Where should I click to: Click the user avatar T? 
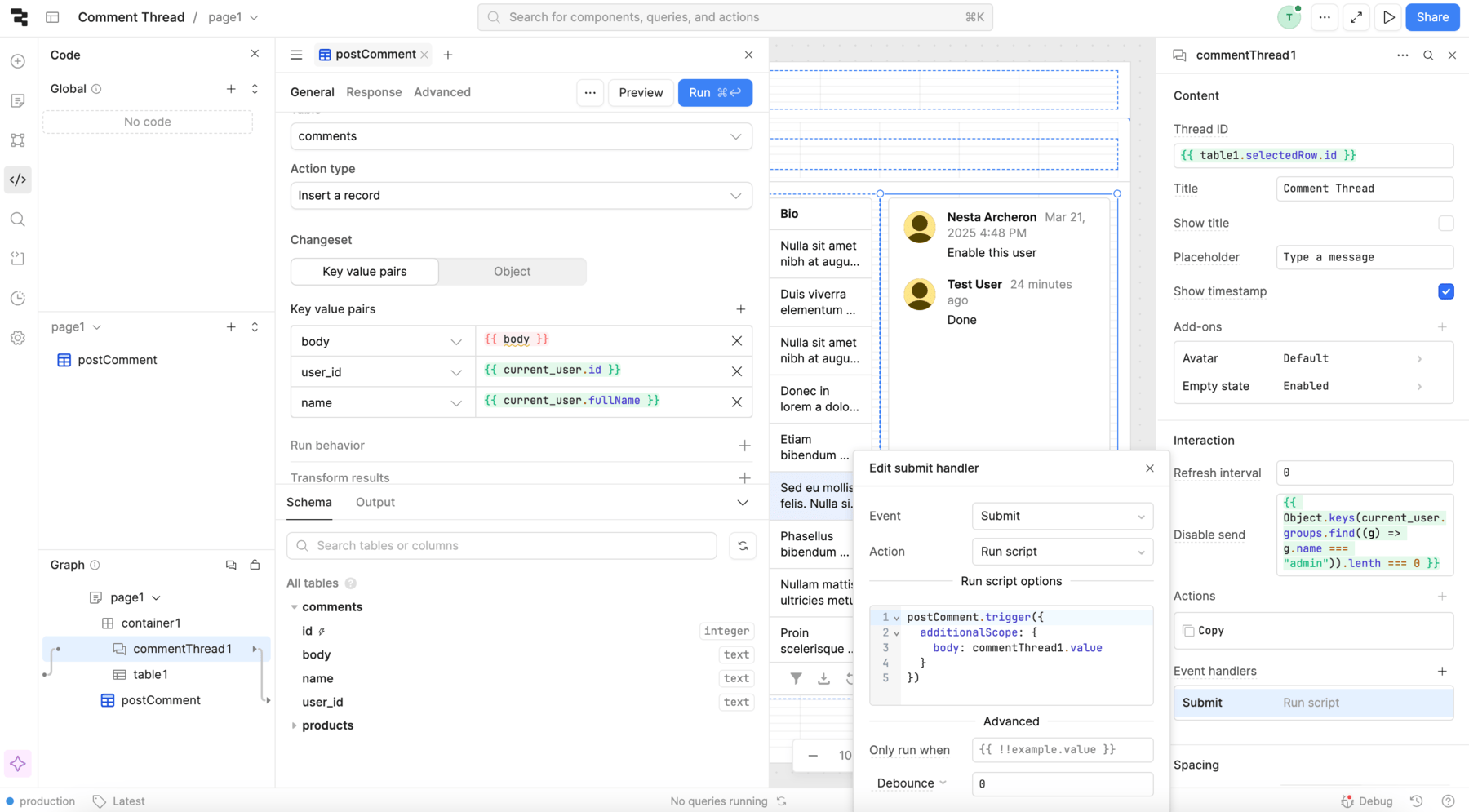click(x=1289, y=17)
